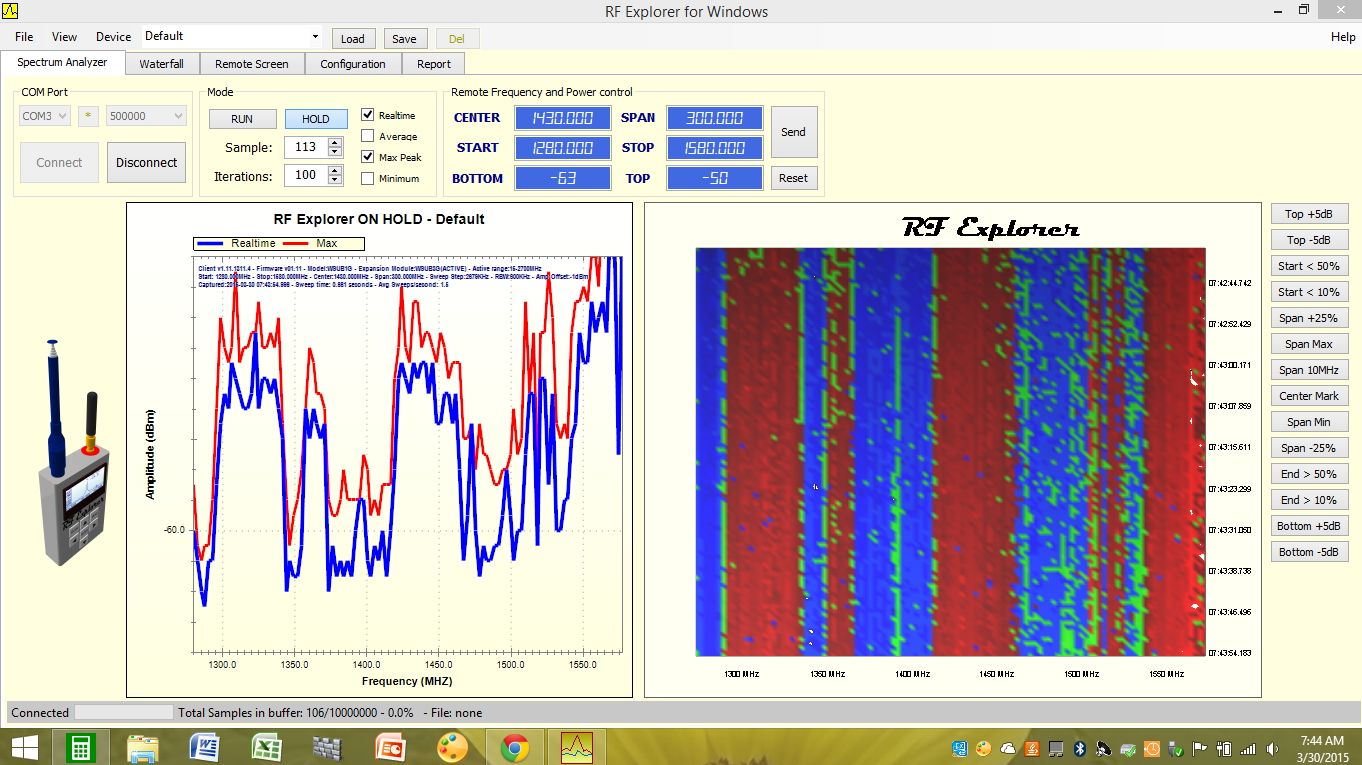Launch Microsoft Excel from the taskbar
This screenshot has width=1362, height=765.
coord(266,747)
